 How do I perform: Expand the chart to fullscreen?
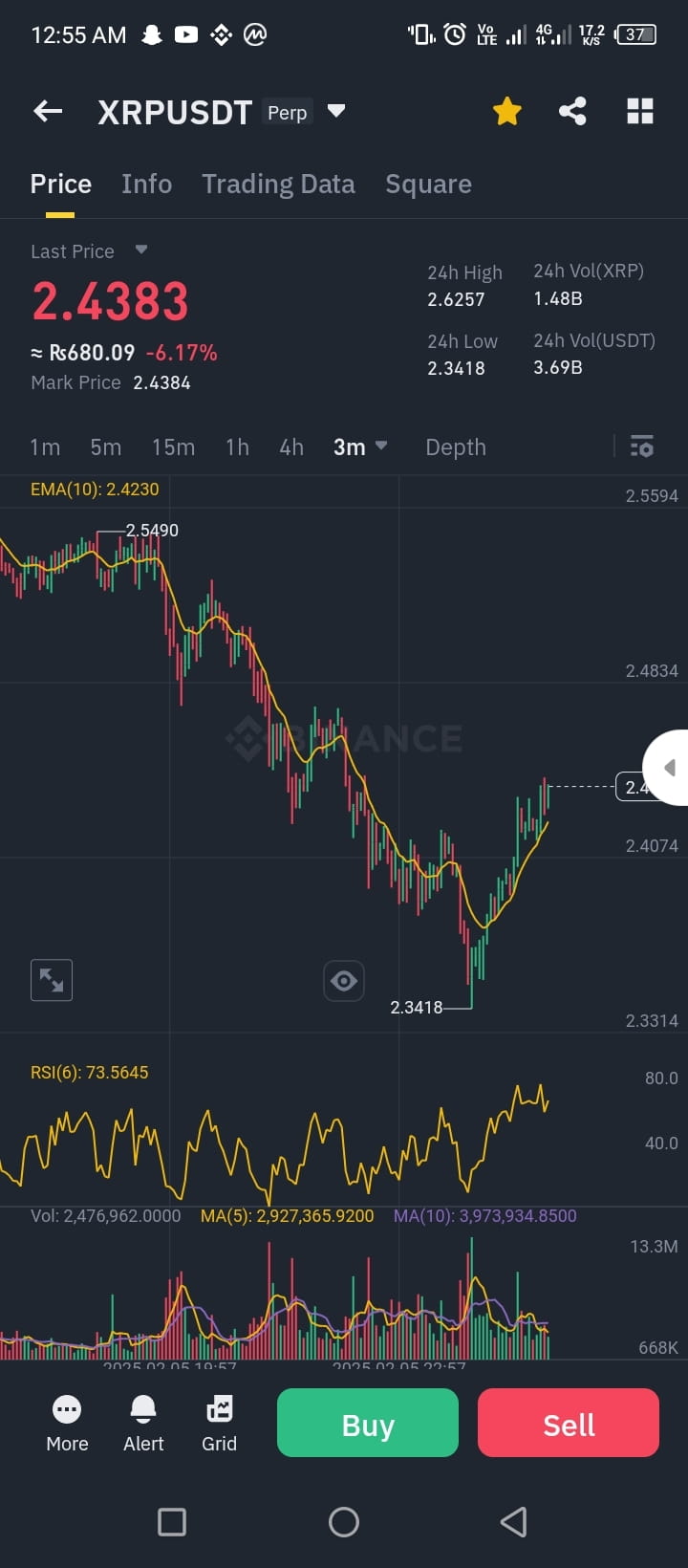[x=52, y=980]
